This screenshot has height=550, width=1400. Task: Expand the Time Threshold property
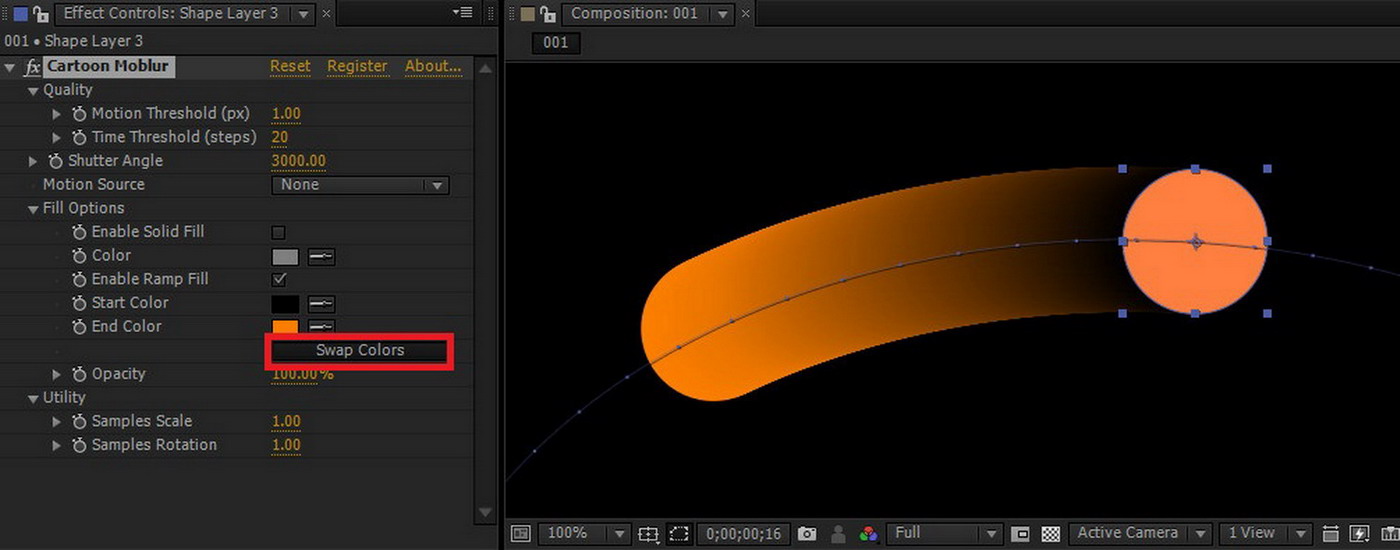pyautogui.click(x=57, y=137)
